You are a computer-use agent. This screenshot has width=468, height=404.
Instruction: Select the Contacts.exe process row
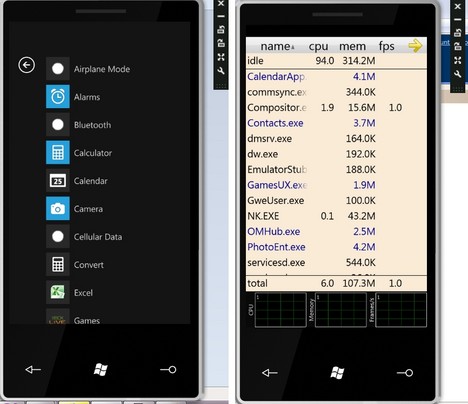pos(336,123)
